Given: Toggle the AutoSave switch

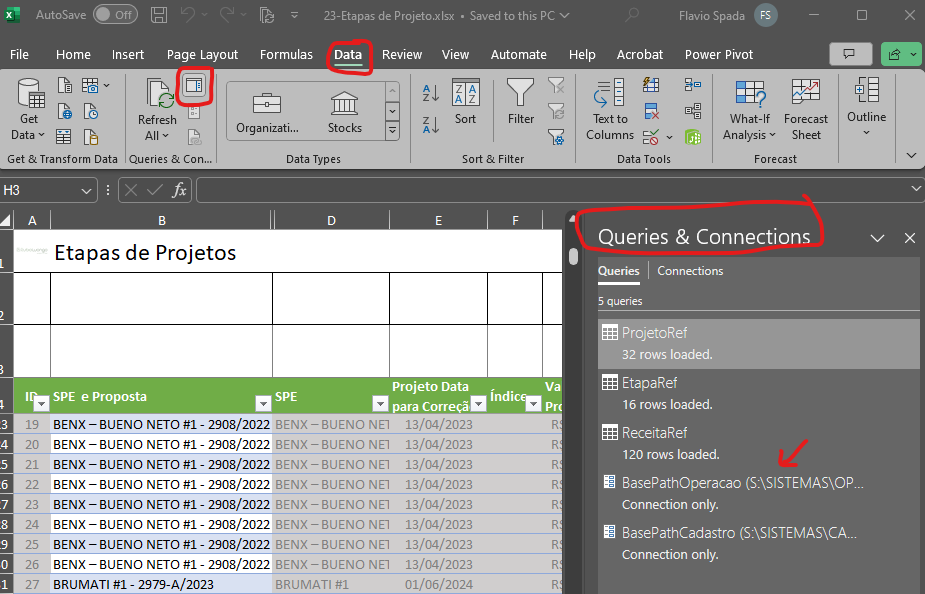Looking at the screenshot, I should (115, 16).
